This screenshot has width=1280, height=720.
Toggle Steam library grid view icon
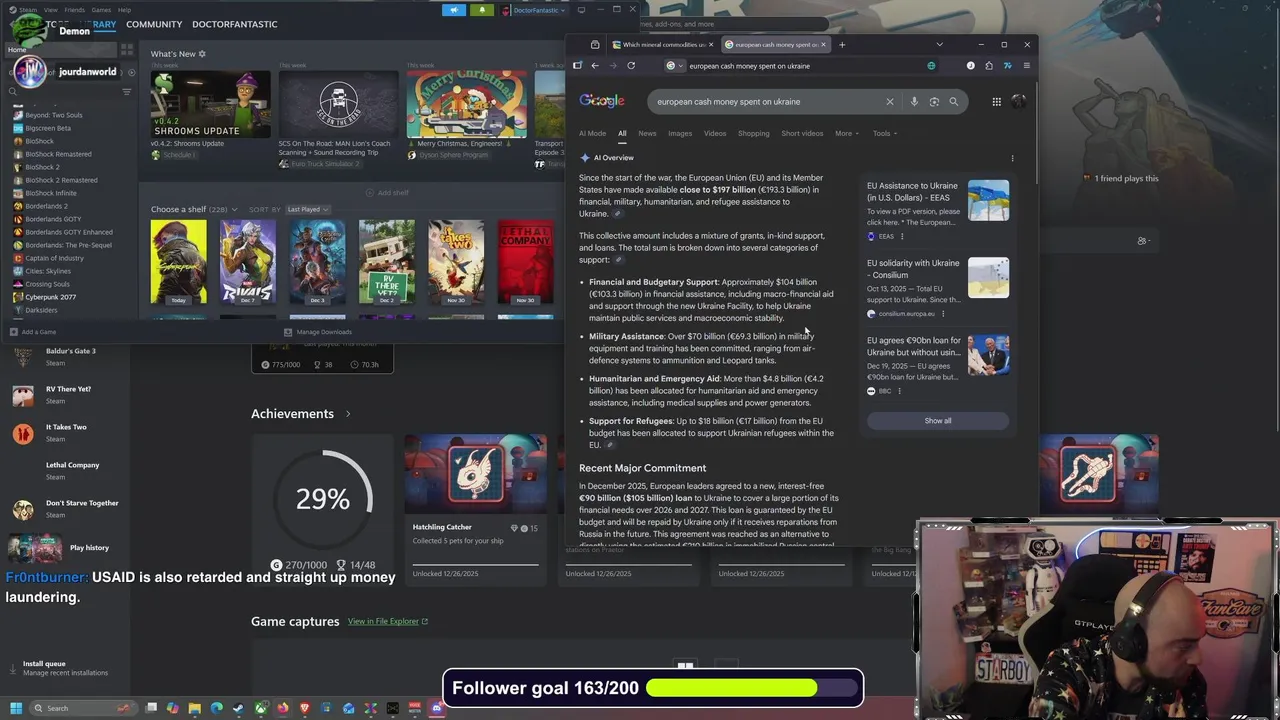127,49
